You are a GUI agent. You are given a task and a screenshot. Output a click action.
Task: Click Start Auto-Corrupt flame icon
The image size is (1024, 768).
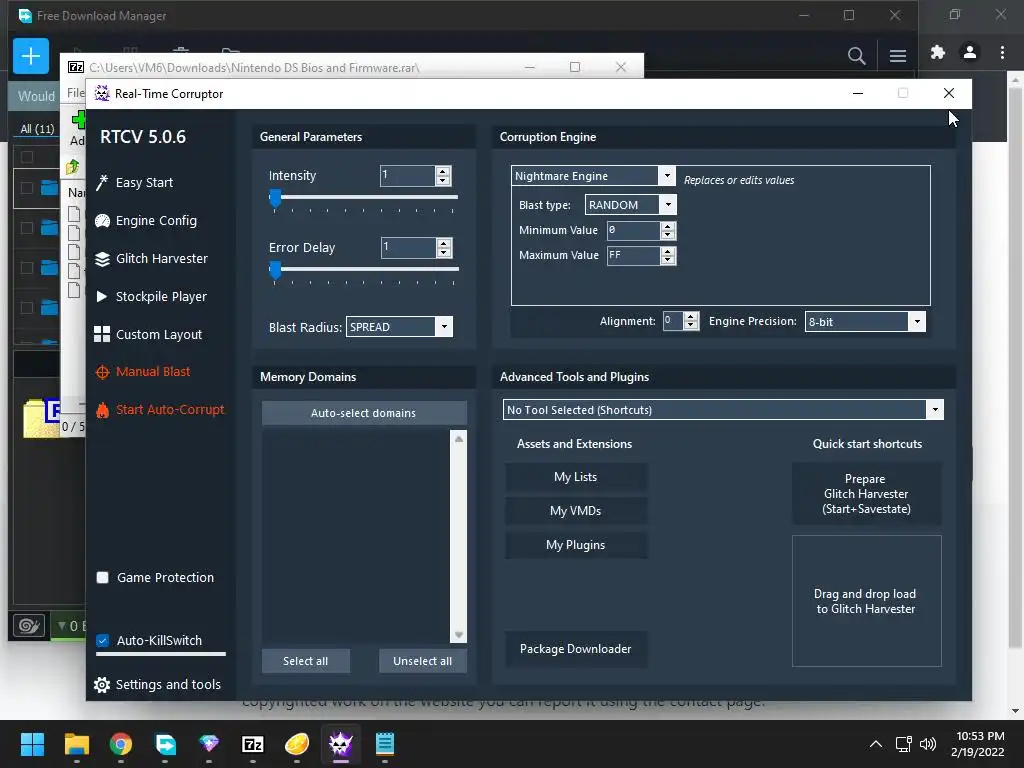coord(102,410)
